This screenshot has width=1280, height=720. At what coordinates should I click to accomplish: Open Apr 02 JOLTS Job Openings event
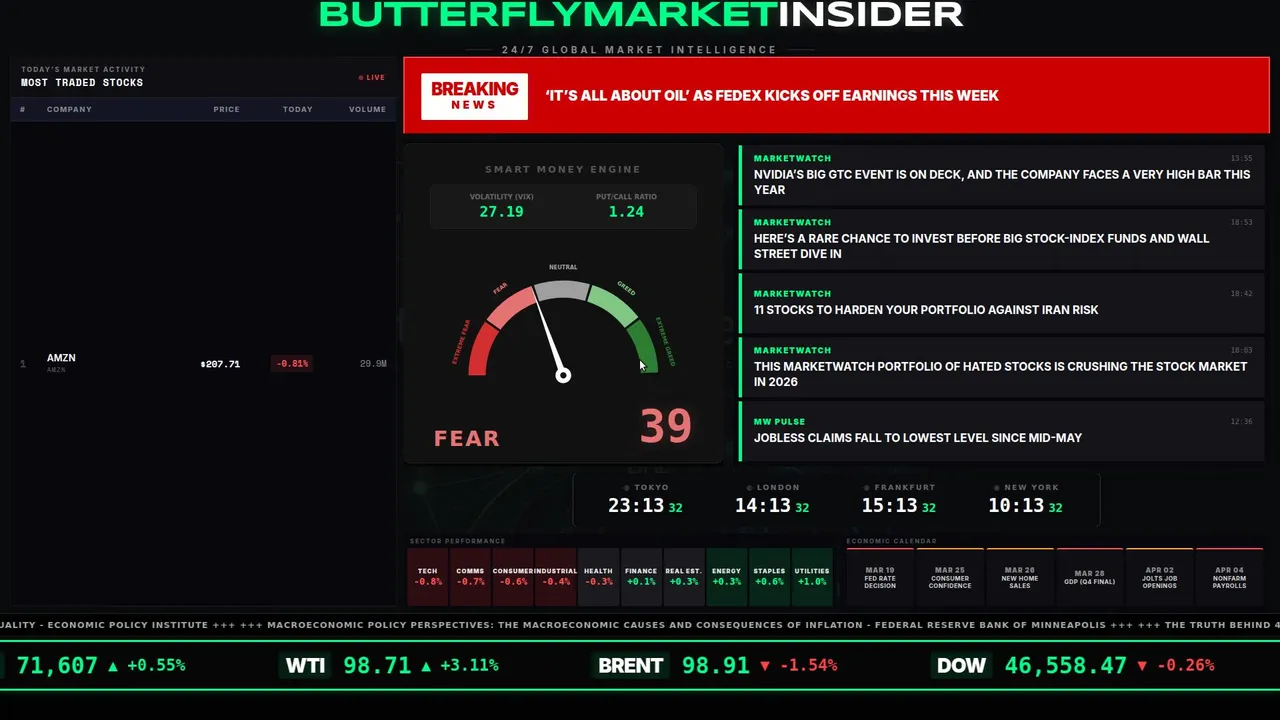(1160, 577)
